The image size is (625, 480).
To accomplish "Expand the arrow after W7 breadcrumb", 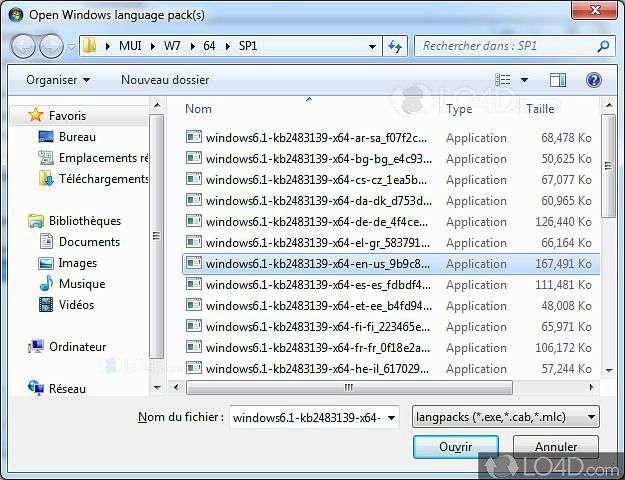I will click(x=192, y=46).
